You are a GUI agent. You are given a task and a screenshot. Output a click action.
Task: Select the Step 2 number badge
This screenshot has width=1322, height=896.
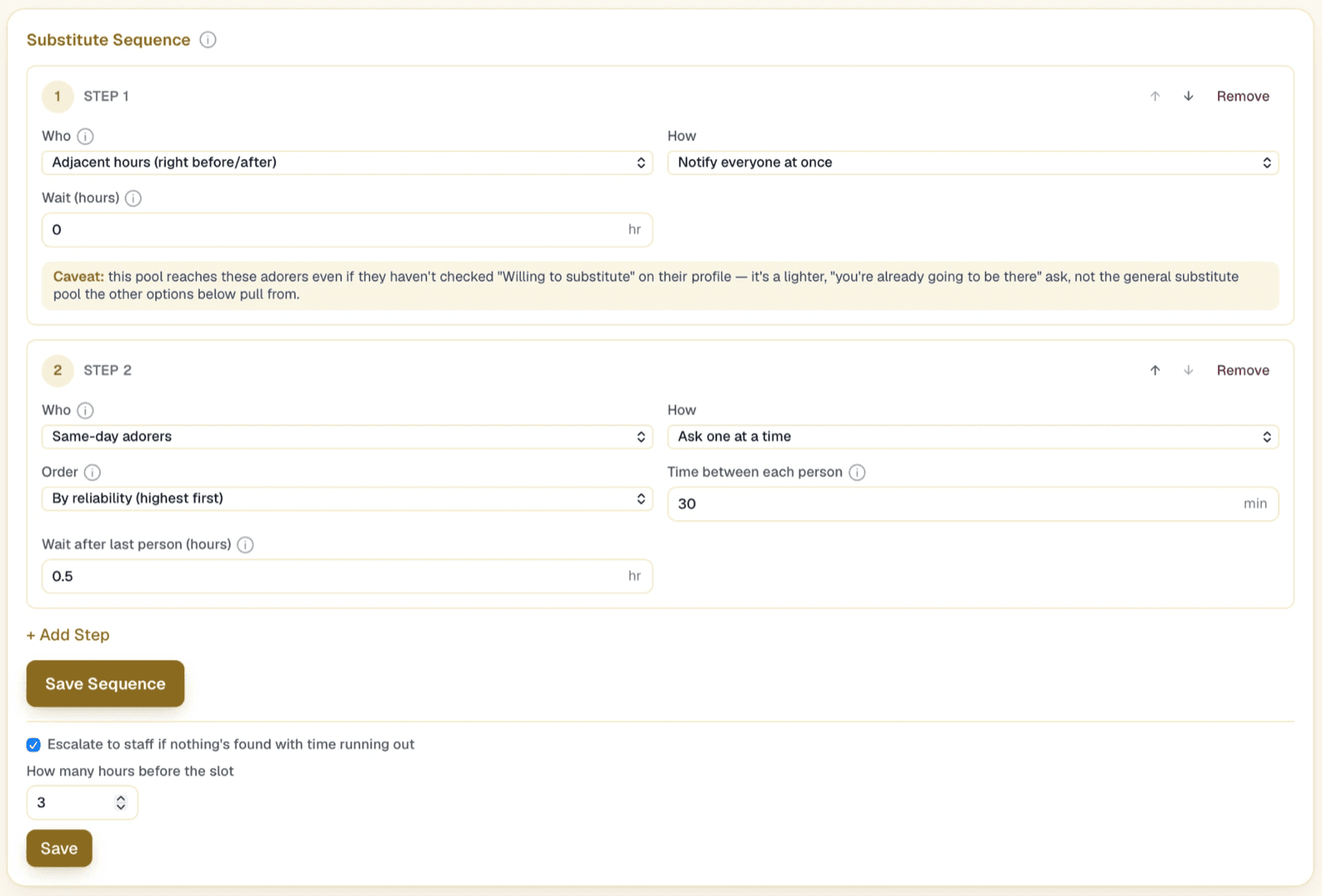58,371
